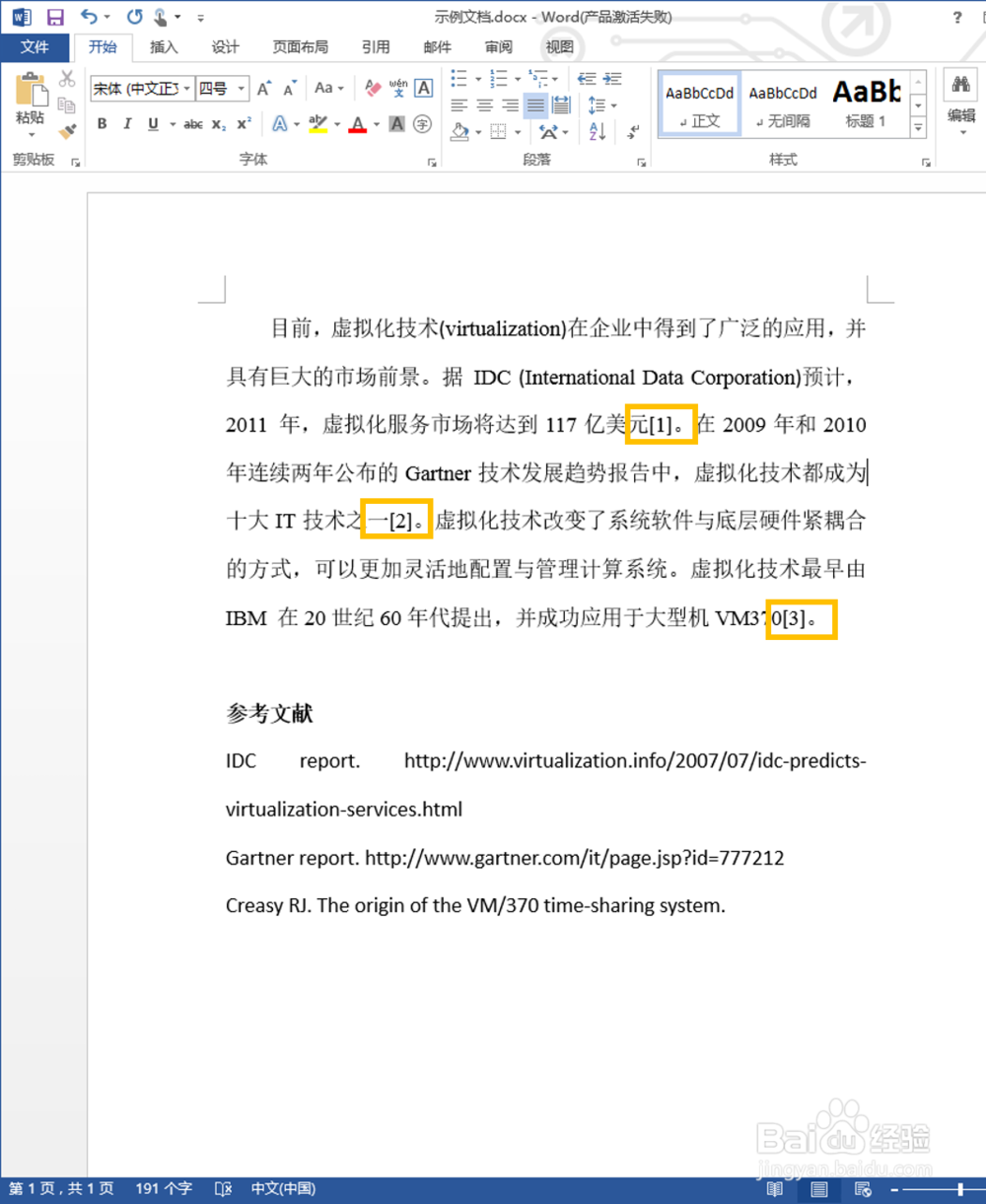Select the Format Painter brush

(67, 130)
